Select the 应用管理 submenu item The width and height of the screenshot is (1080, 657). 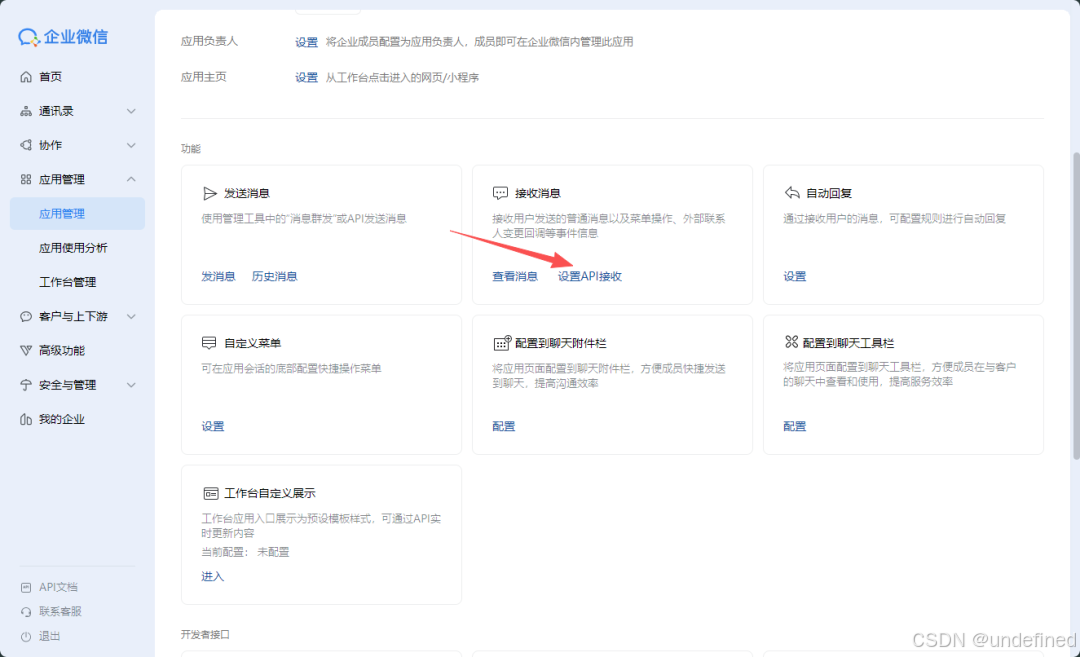click(77, 213)
